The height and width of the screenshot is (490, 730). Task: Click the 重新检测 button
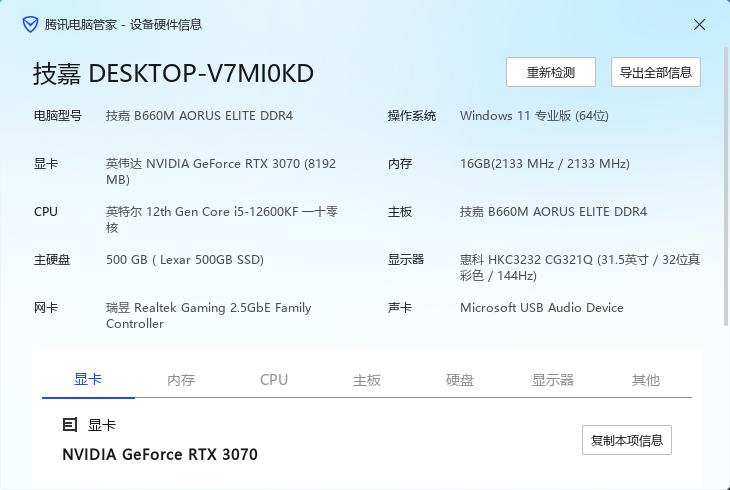(x=550, y=72)
